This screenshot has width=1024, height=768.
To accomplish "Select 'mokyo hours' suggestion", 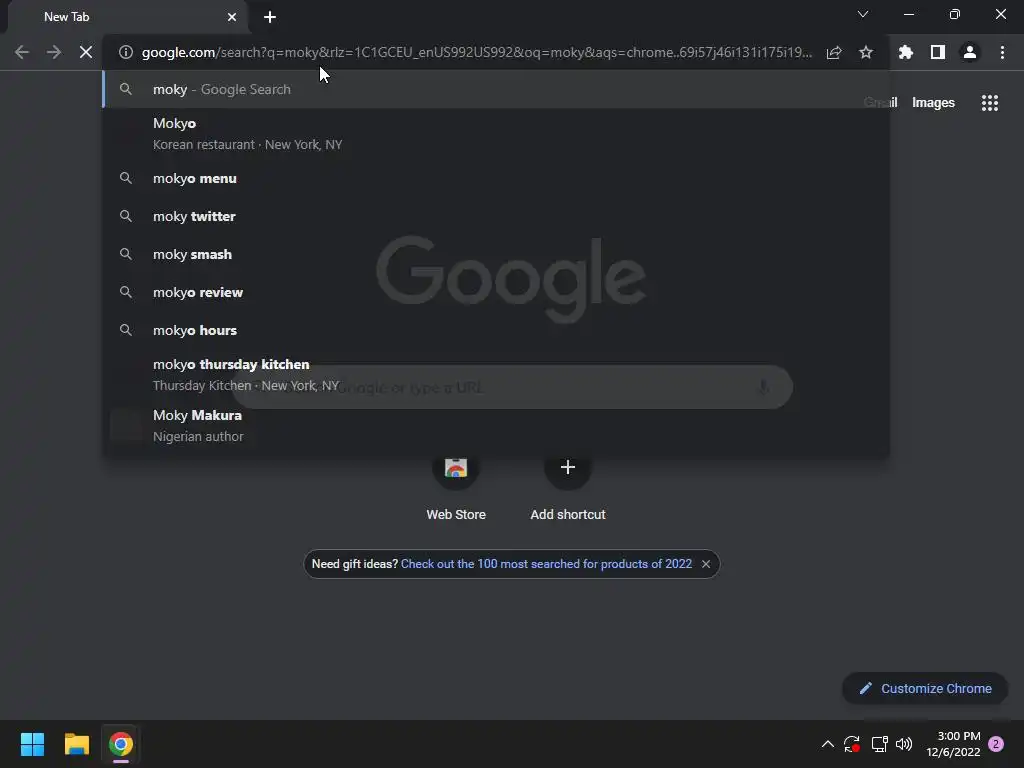I will pyautogui.click(x=496, y=330).
